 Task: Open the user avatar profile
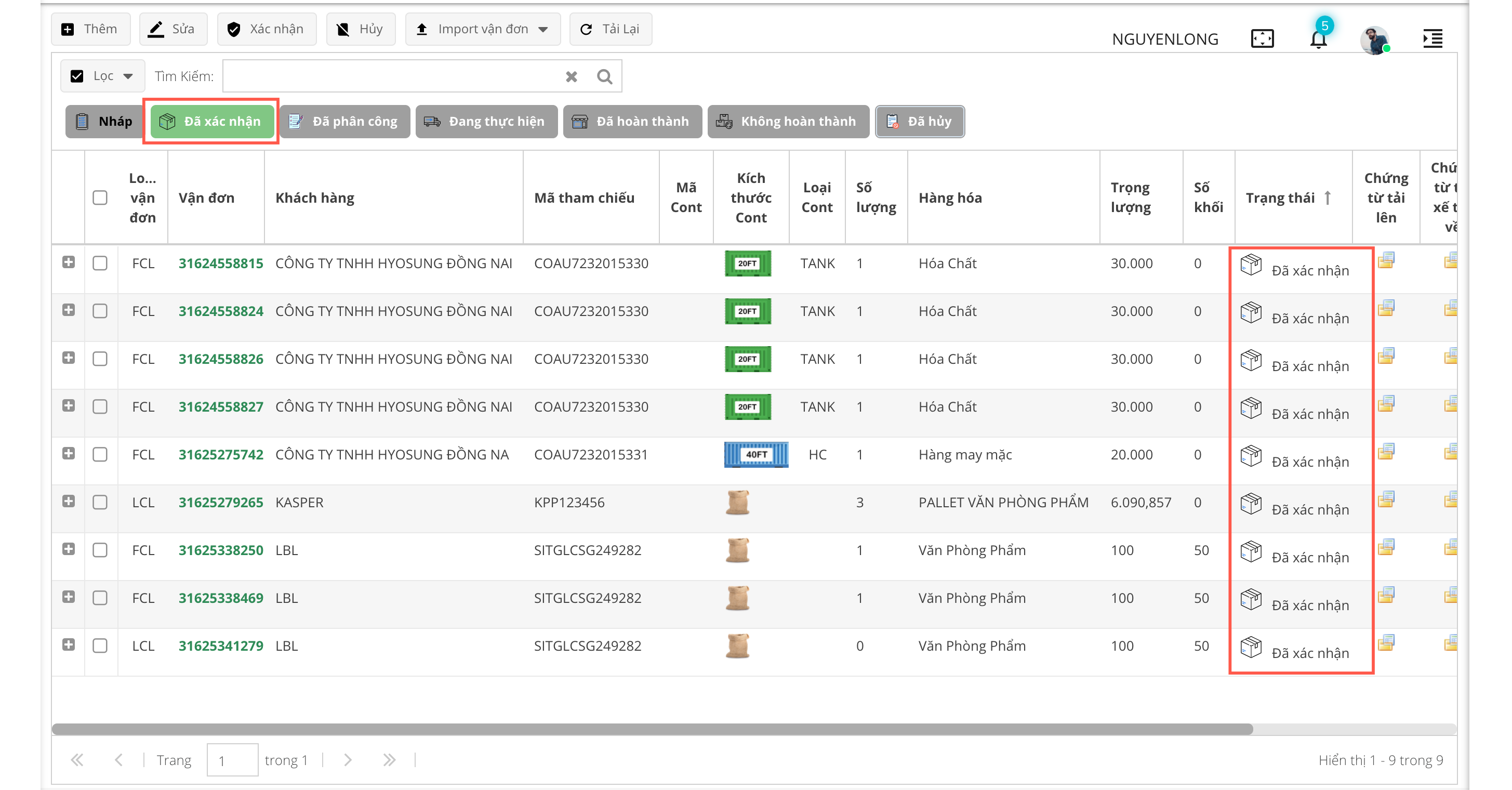coord(1374,40)
